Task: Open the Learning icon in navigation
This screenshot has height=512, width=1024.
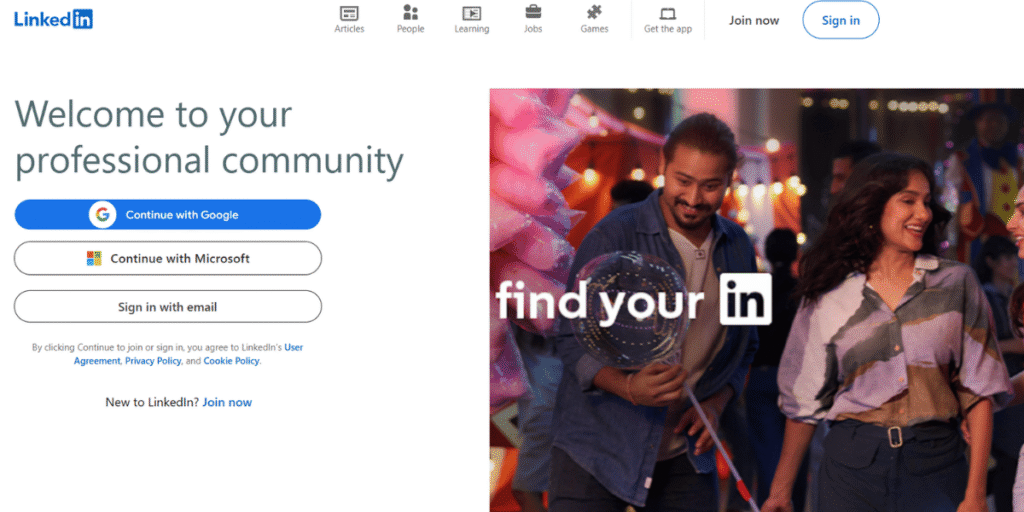Action: click(472, 13)
